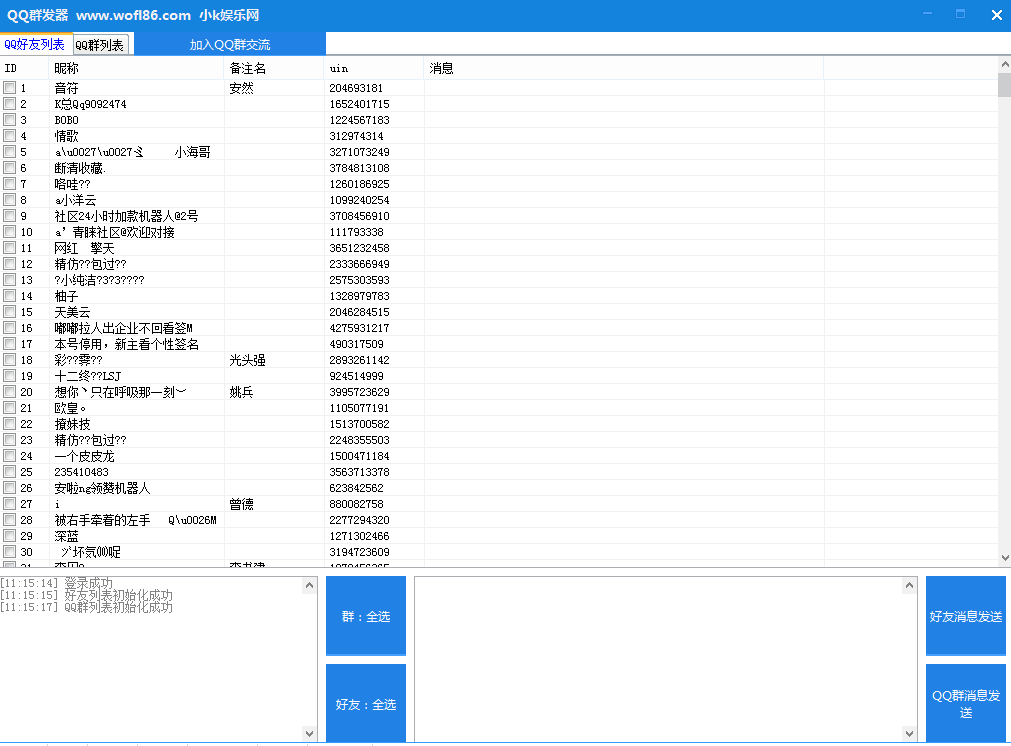Check the box for row 24 一个皮皮龙
Image resolution: width=1011 pixels, height=746 pixels.
pyautogui.click(x=10, y=456)
